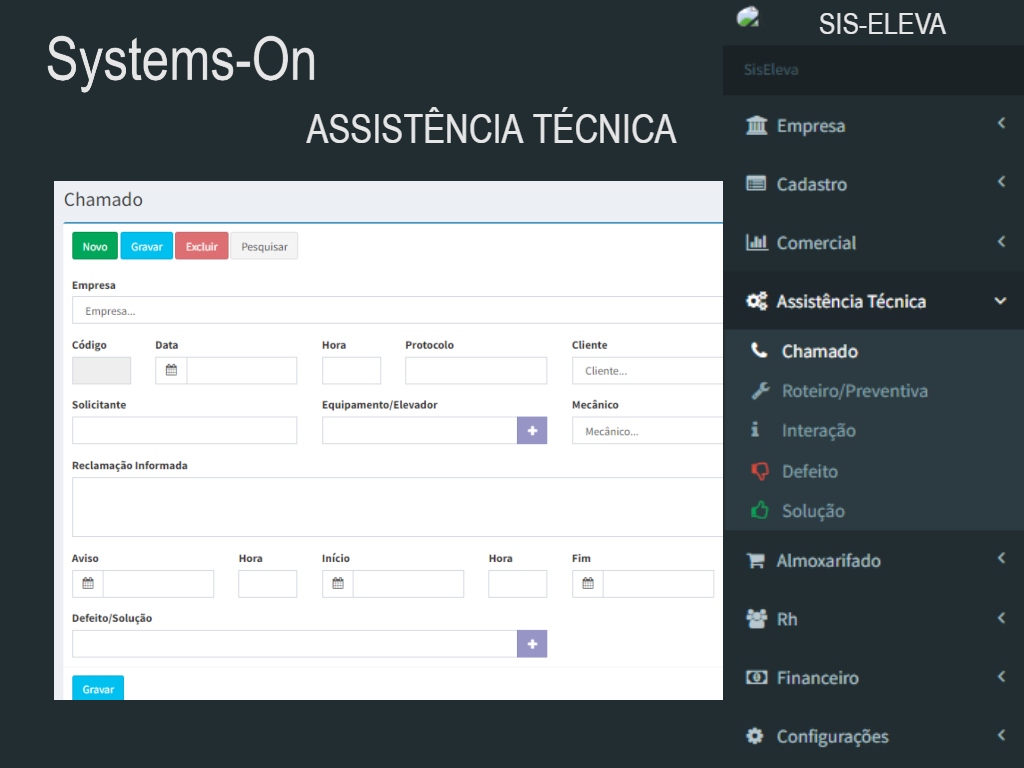The width and height of the screenshot is (1024, 768).
Task: Focus the Reclamação Informada text area
Action: pyautogui.click(x=397, y=507)
